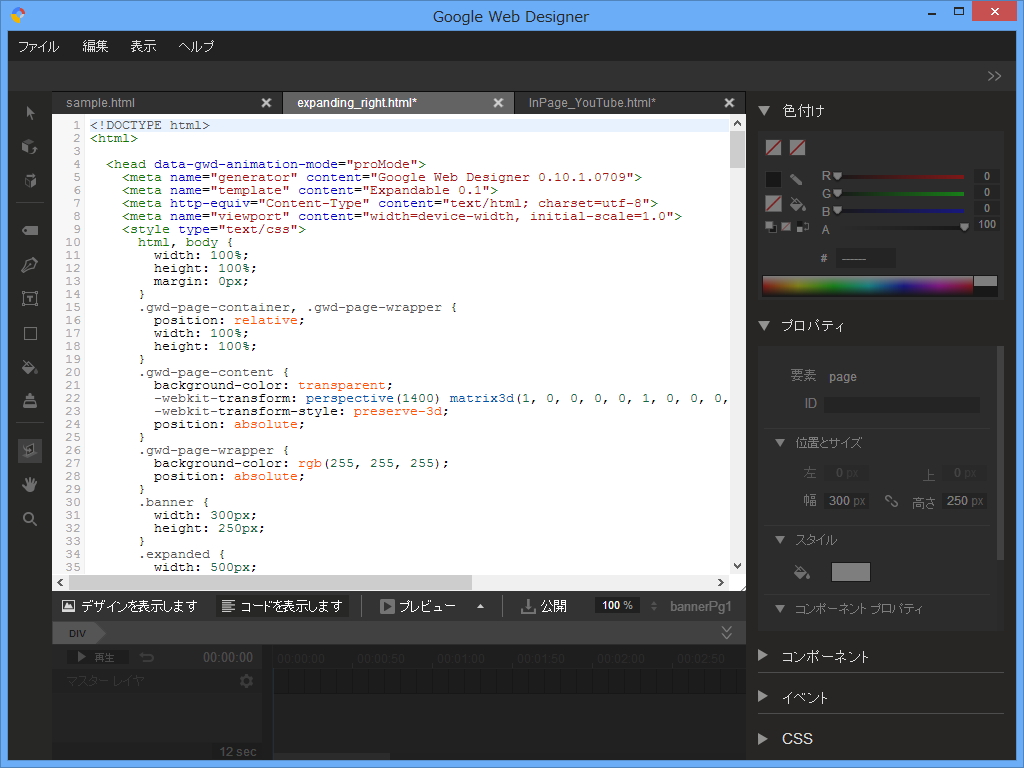Switch to code view (コードを表示します)
The width and height of the screenshot is (1024, 768).
[x=282, y=606]
